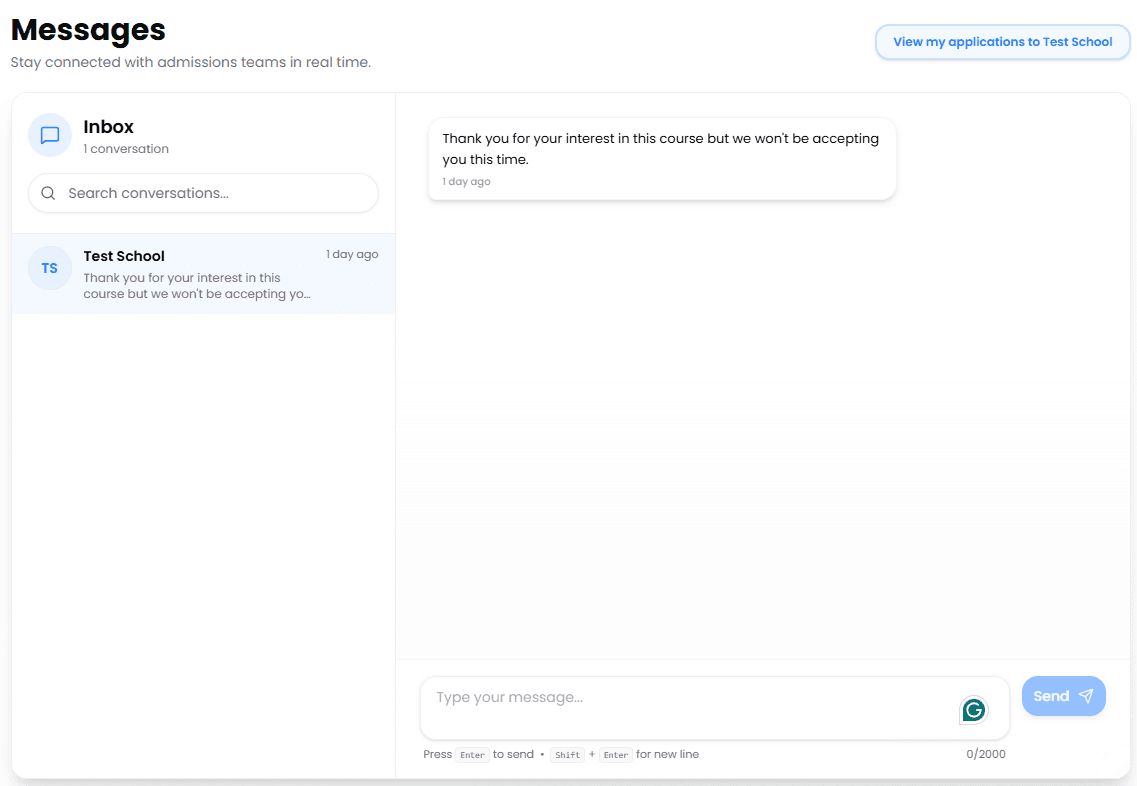Click the Shift key hint below input
This screenshot has height=786, width=1137.
(567, 755)
